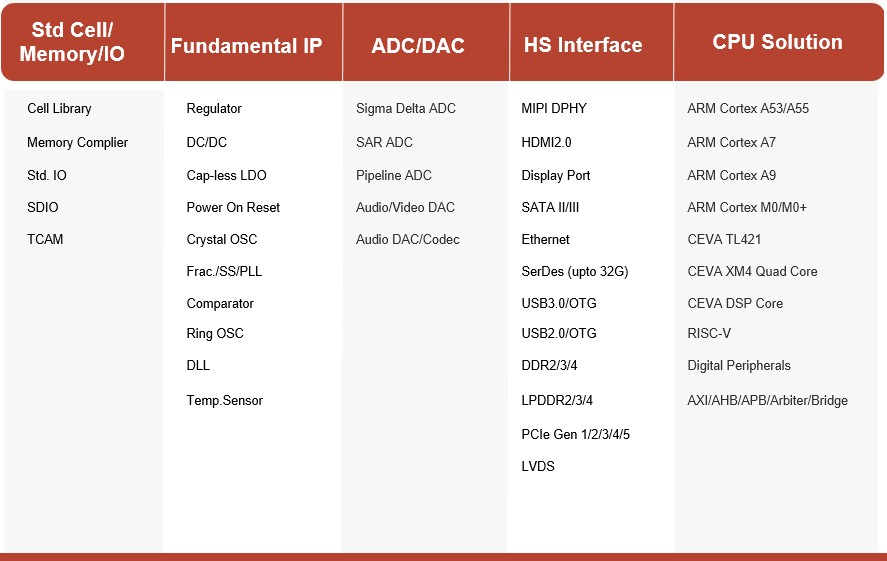
Task: Select PCIe Gen 1/2/3/4/5 item
Action: (x=575, y=434)
